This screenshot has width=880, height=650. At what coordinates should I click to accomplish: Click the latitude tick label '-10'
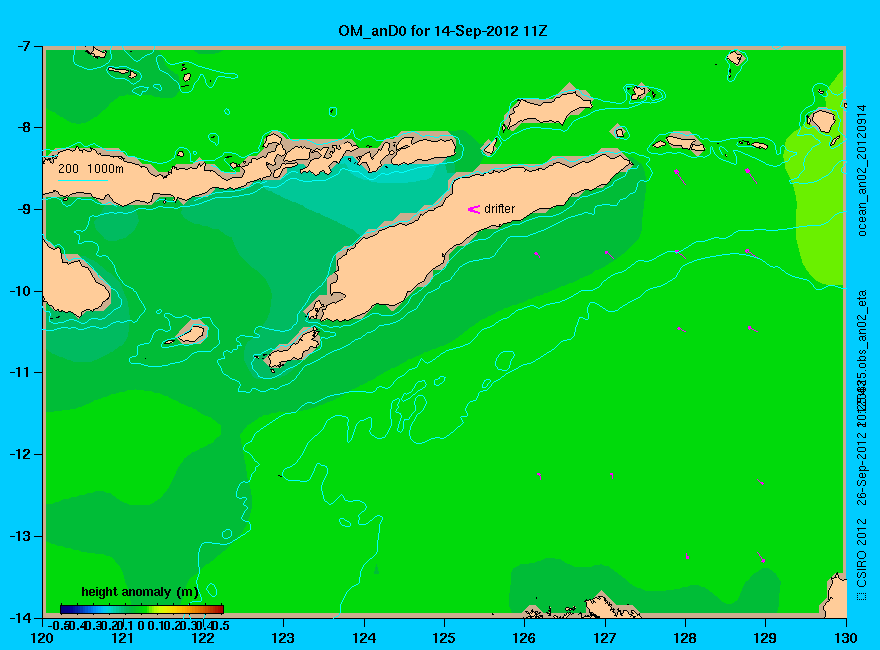pos(20,291)
